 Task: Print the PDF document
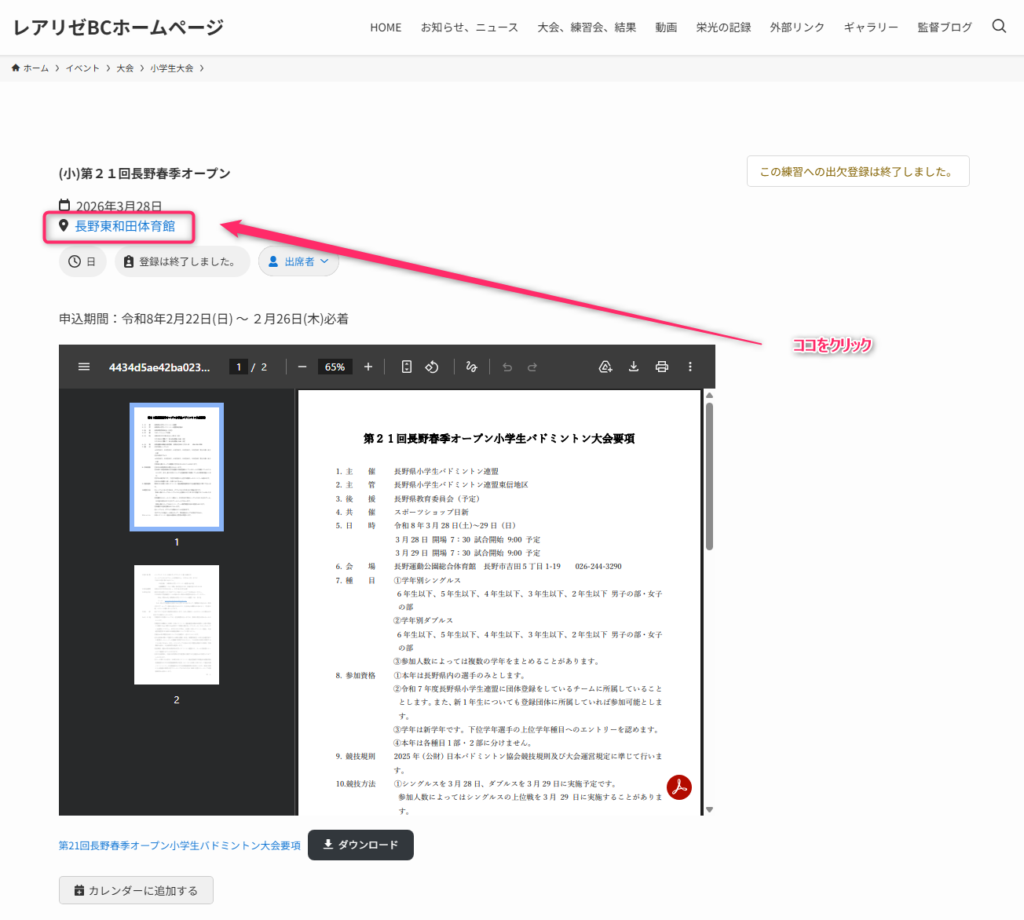click(661, 367)
